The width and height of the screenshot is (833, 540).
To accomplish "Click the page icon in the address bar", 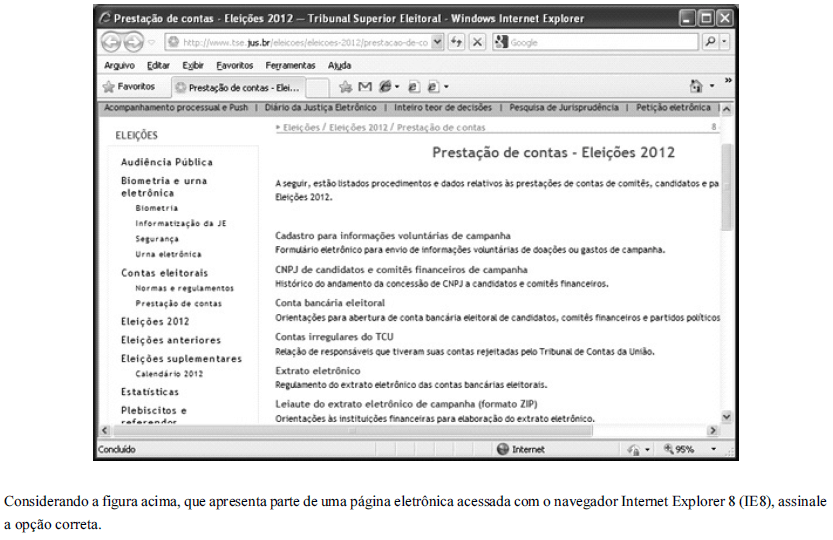I will pyautogui.click(x=173, y=42).
